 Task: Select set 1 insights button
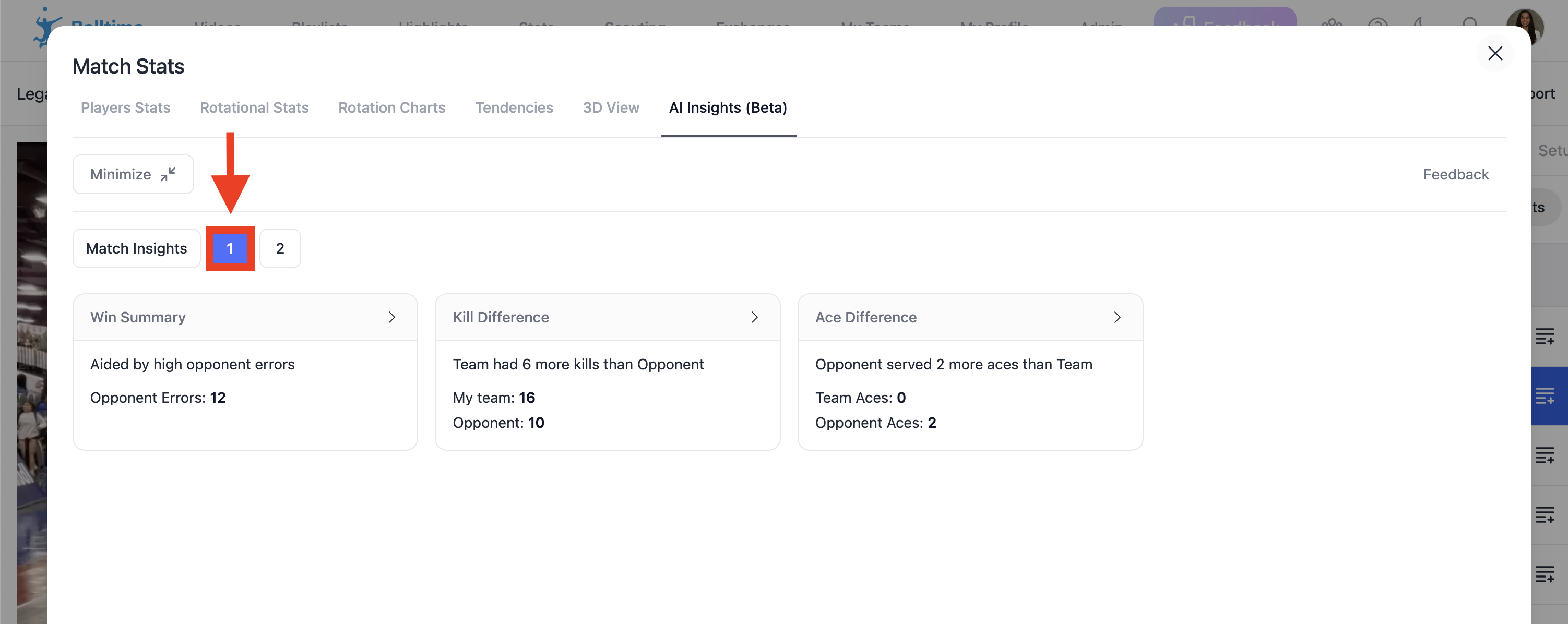(x=230, y=248)
